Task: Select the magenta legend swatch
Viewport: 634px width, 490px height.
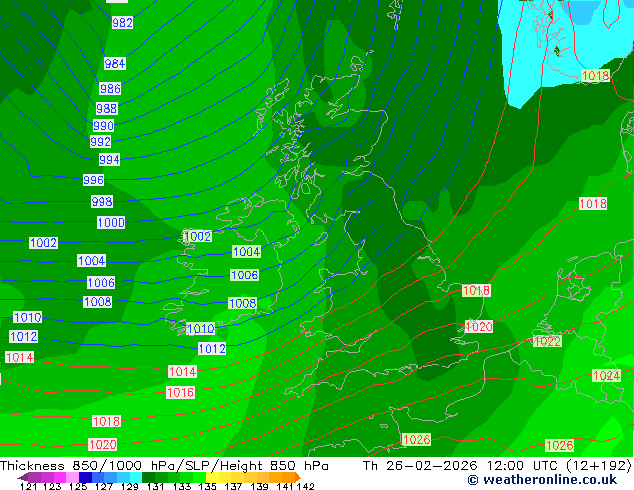Action: click(x=59, y=477)
